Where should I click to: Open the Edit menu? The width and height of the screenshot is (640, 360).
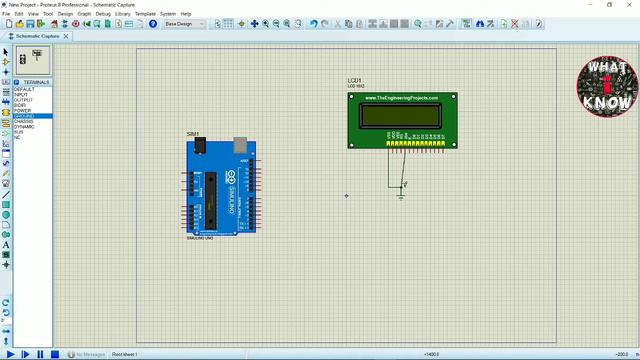(19, 14)
